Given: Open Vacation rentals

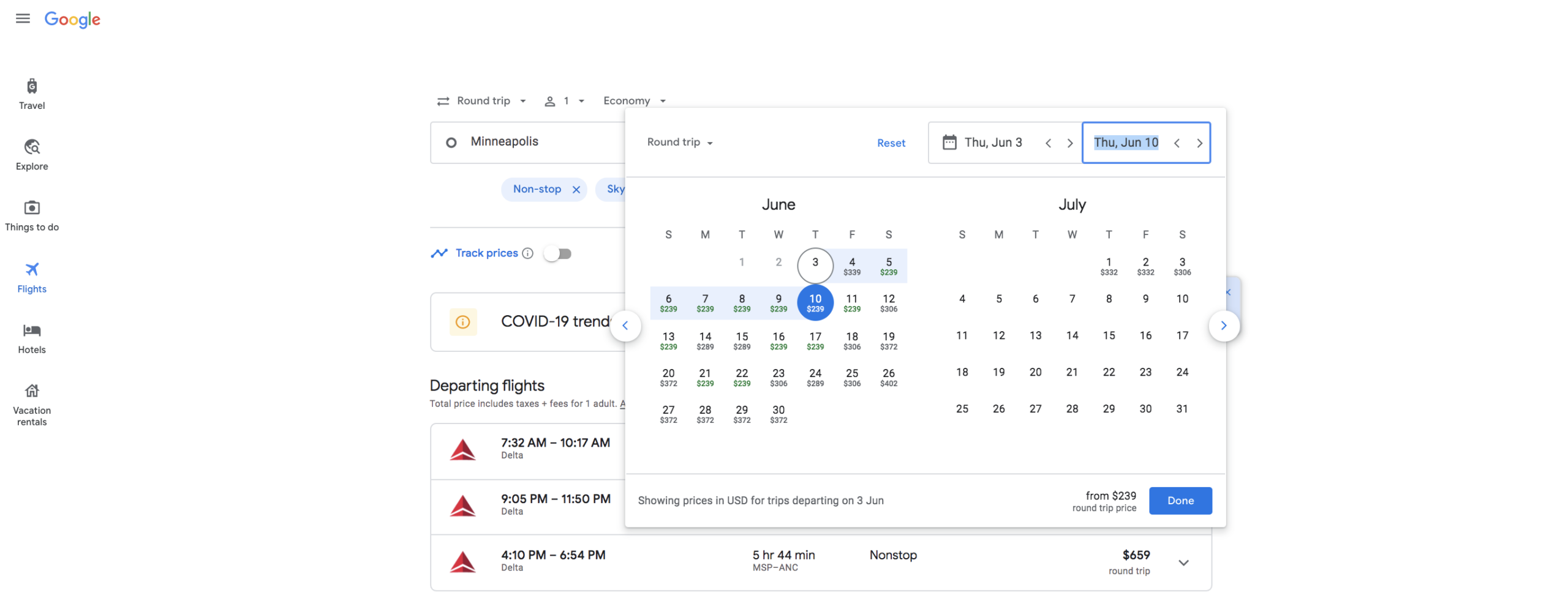Looking at the screenshot, I should (31, 401).
